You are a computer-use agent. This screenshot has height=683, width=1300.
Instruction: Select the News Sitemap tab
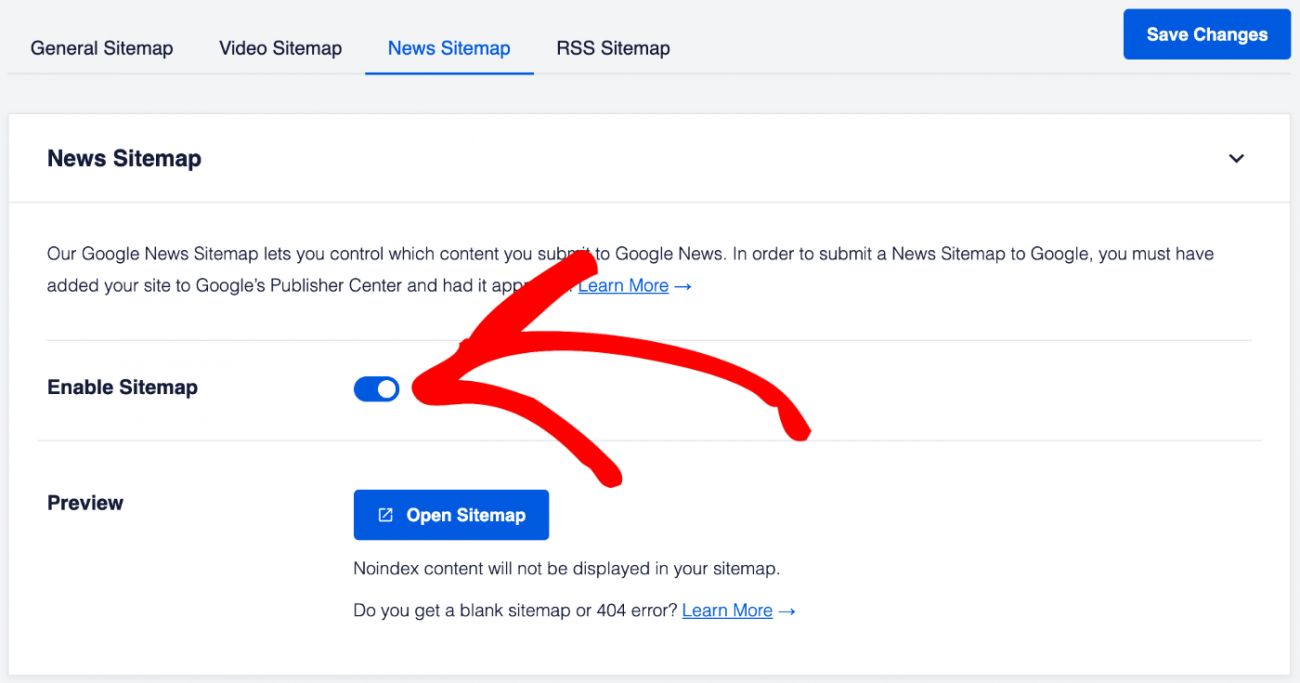point(448,47)
